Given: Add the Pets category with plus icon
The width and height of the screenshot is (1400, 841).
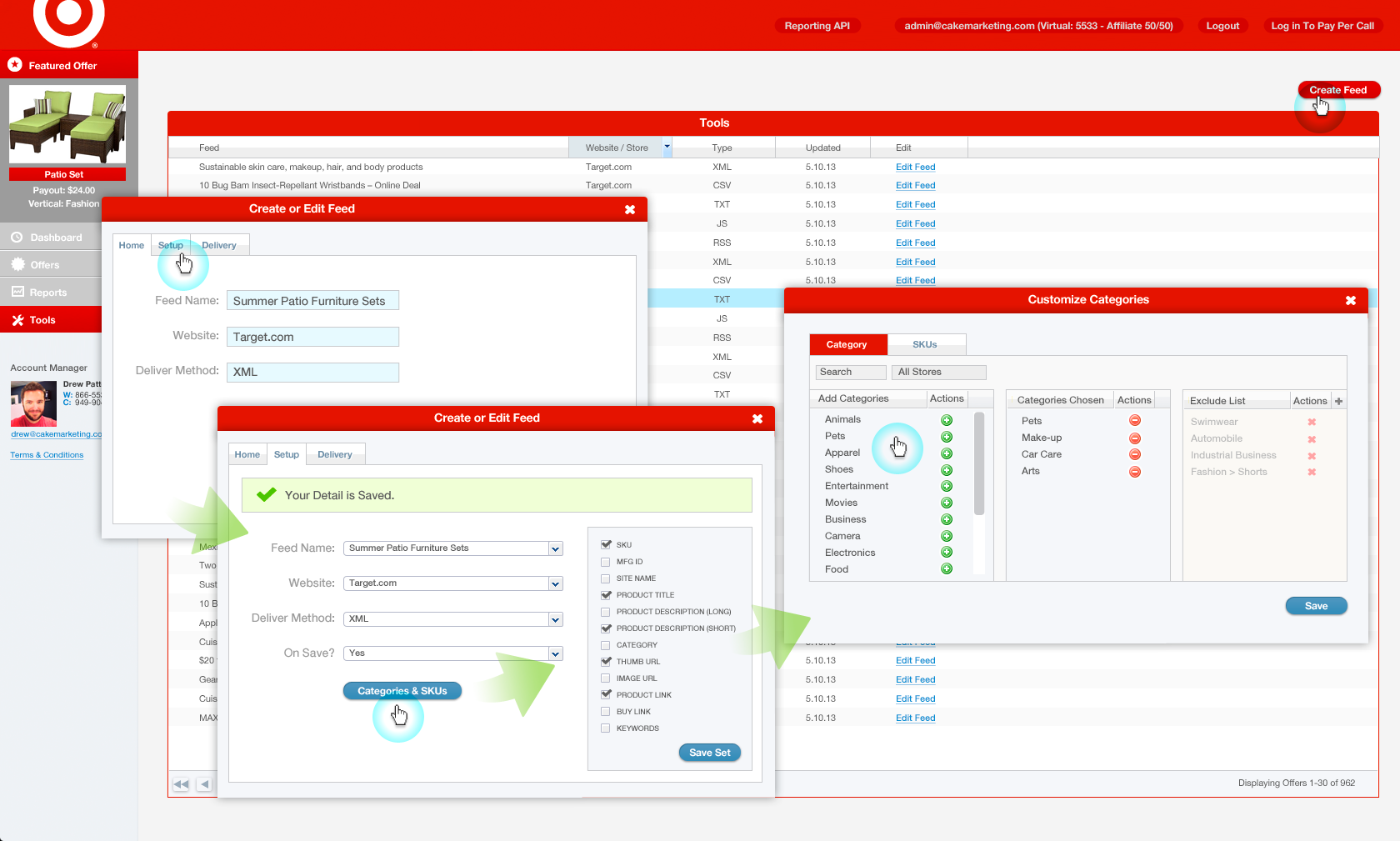Looking at the screenshot, I should pos(947,437).
